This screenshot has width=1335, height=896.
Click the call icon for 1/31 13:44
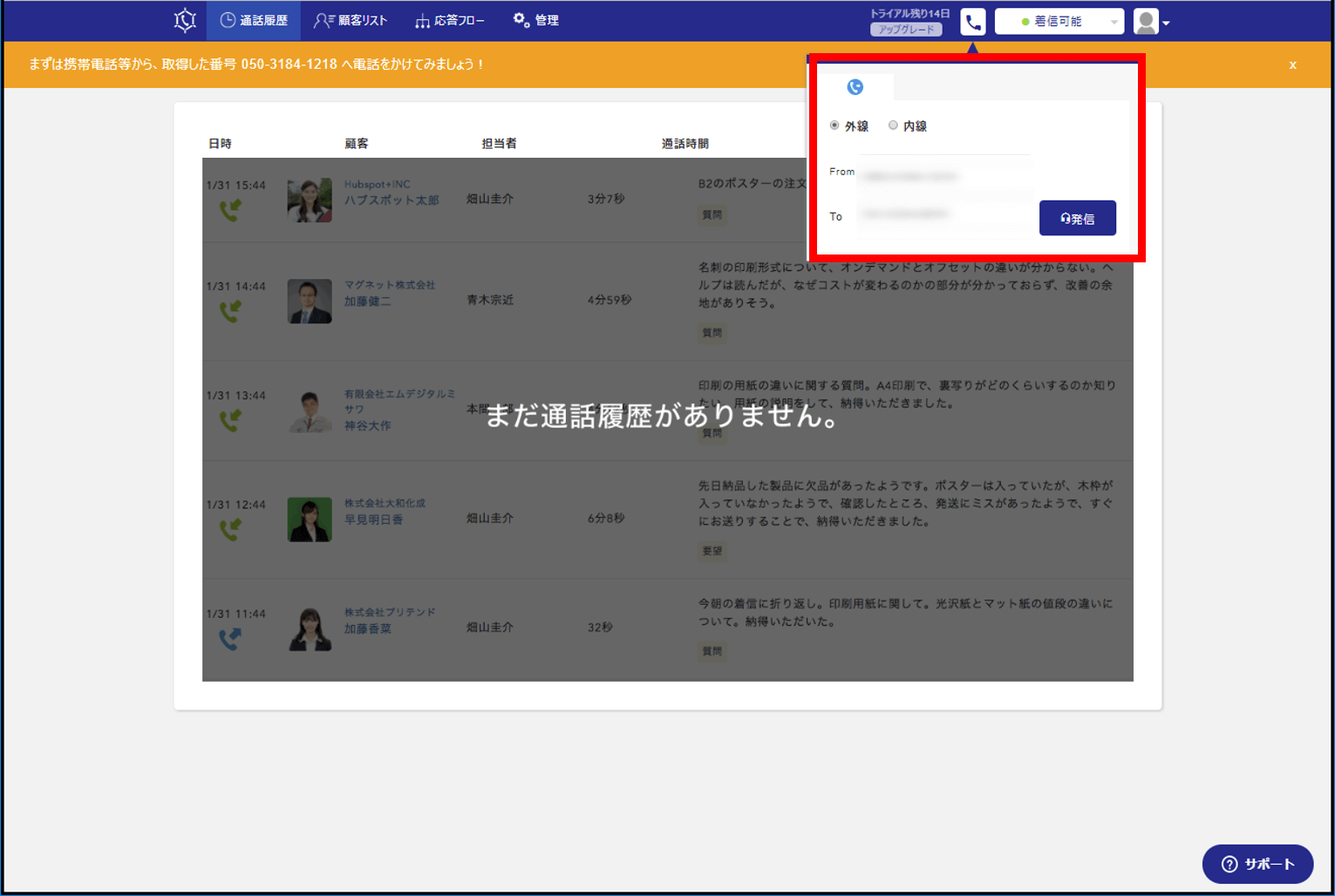coord(230,420)
